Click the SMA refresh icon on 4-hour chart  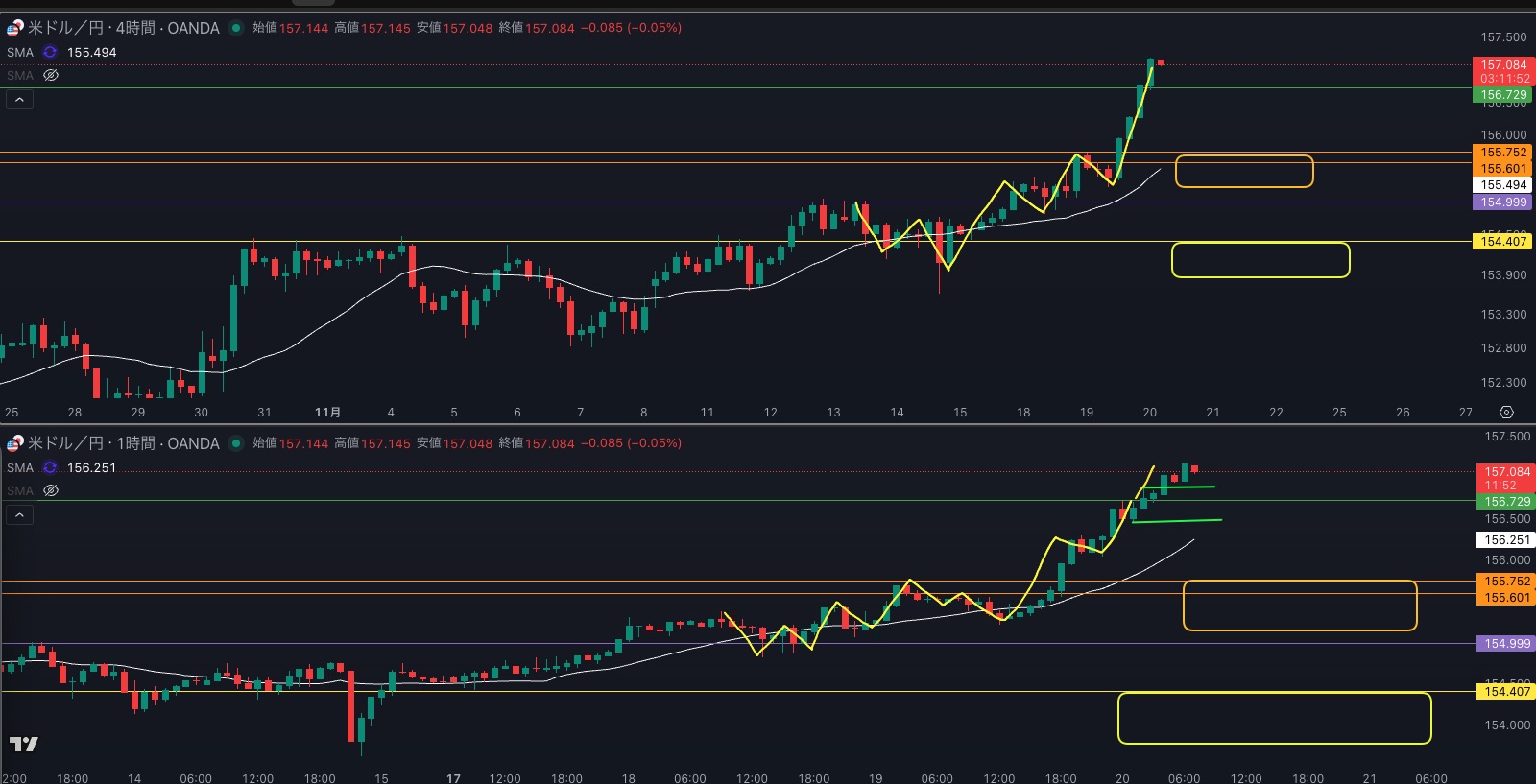[50, 53]
